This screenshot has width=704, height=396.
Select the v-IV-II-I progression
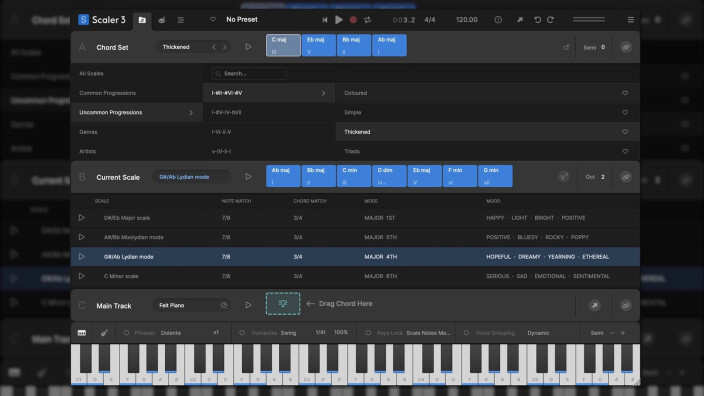pyautogui.click(x=268, y=151)
